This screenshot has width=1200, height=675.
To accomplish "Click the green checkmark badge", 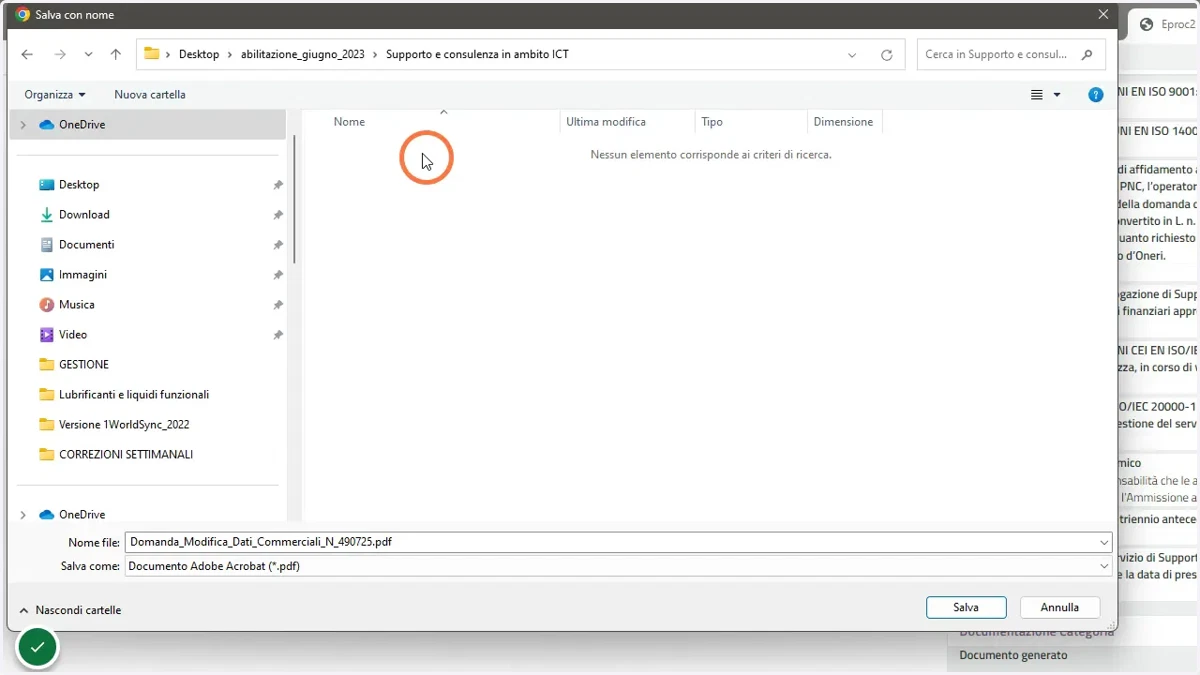I will [x=37, y=648].
